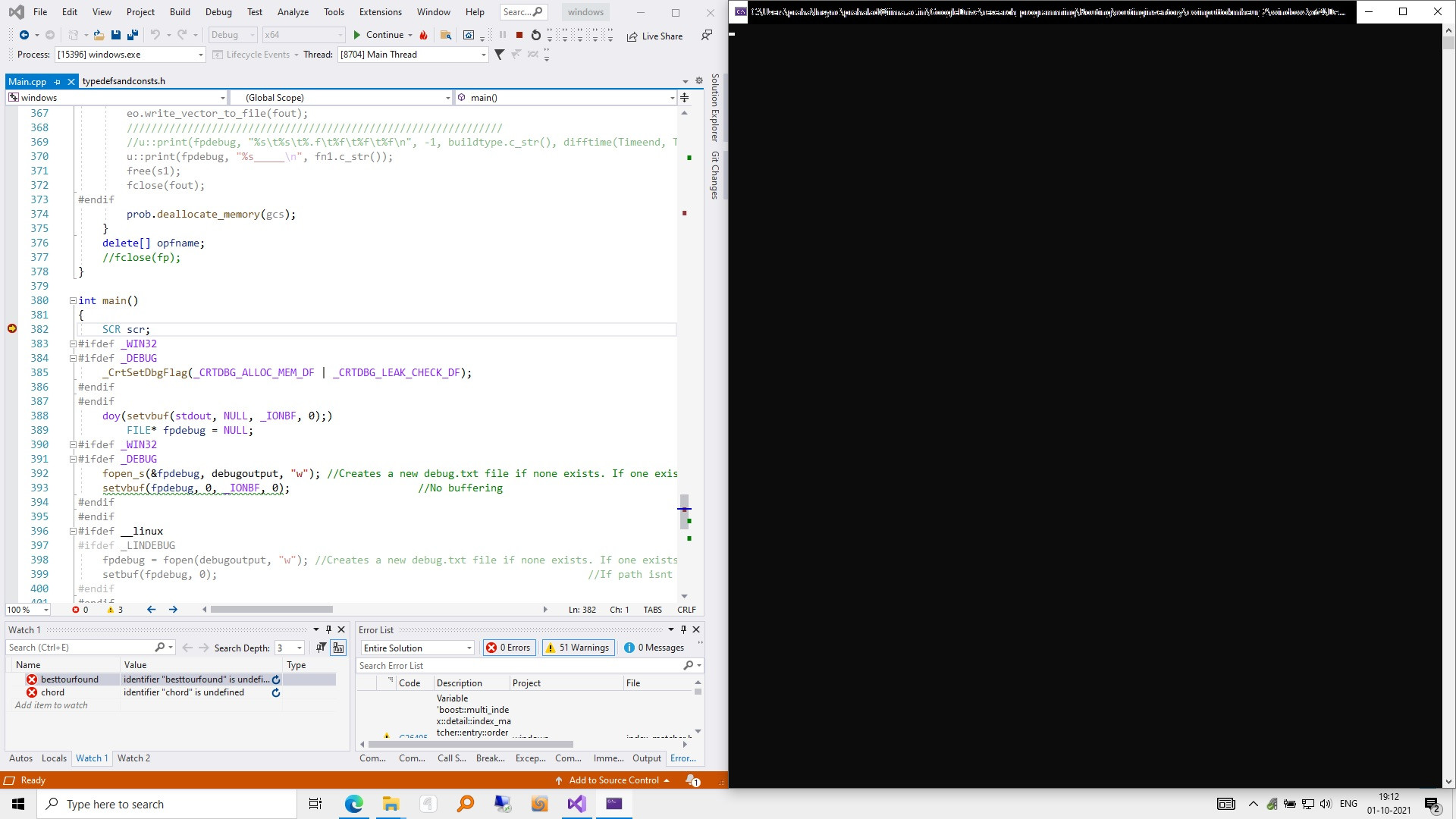
Task: Open the Solution Explorer side tab
Action: click(714, 108)
